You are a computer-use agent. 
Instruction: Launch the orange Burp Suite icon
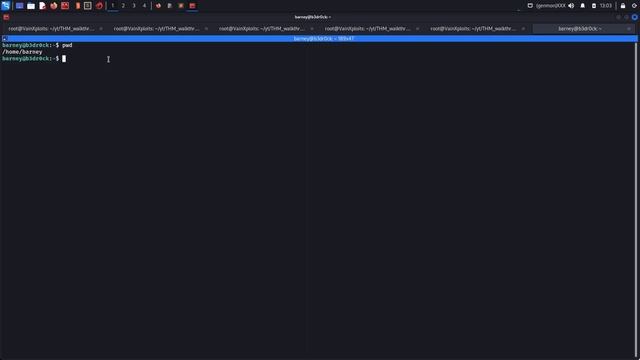(x=78, y=6)
